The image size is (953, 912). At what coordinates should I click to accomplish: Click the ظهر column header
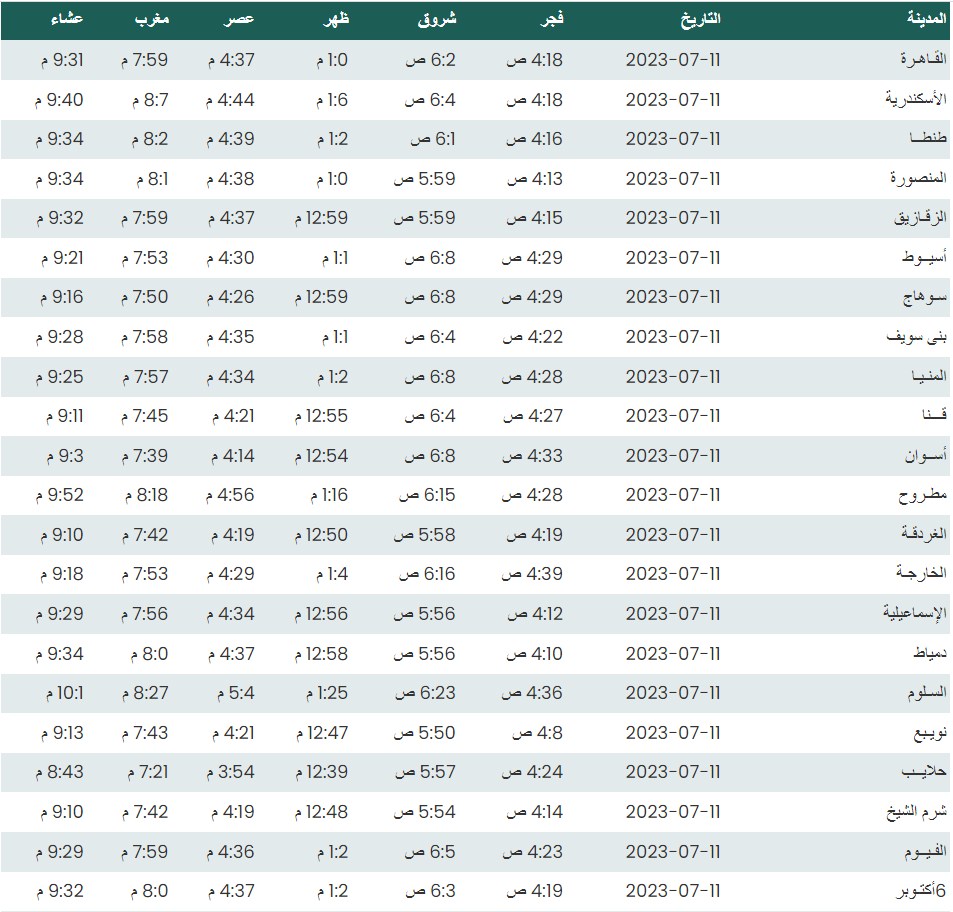(335, 20)
